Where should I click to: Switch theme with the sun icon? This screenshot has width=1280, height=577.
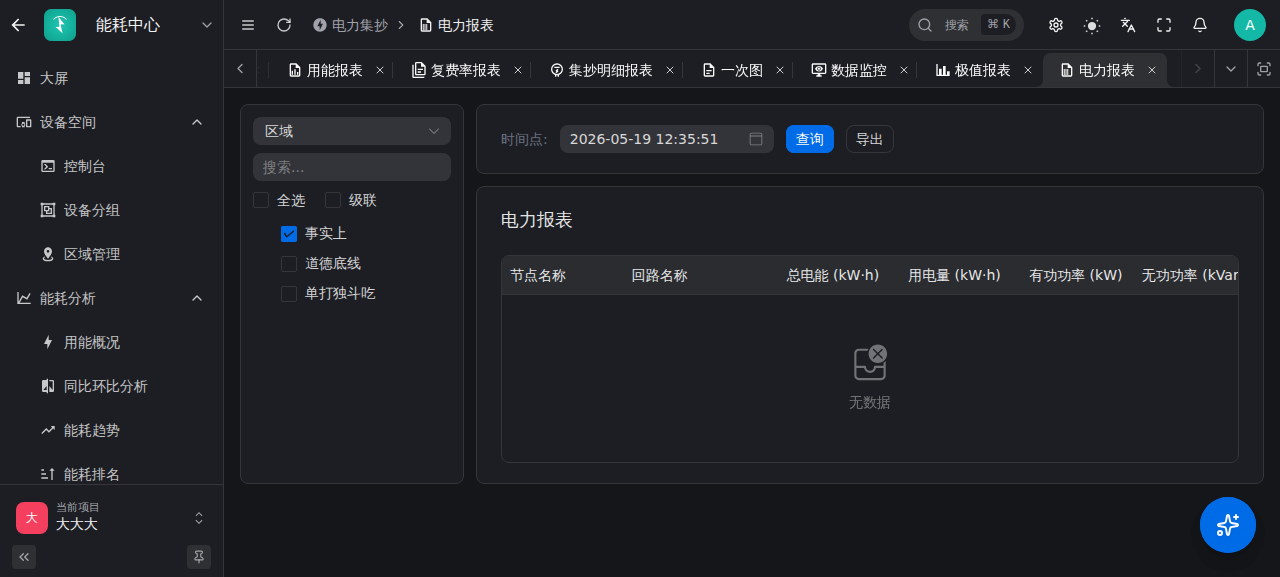pos(1092,25)
